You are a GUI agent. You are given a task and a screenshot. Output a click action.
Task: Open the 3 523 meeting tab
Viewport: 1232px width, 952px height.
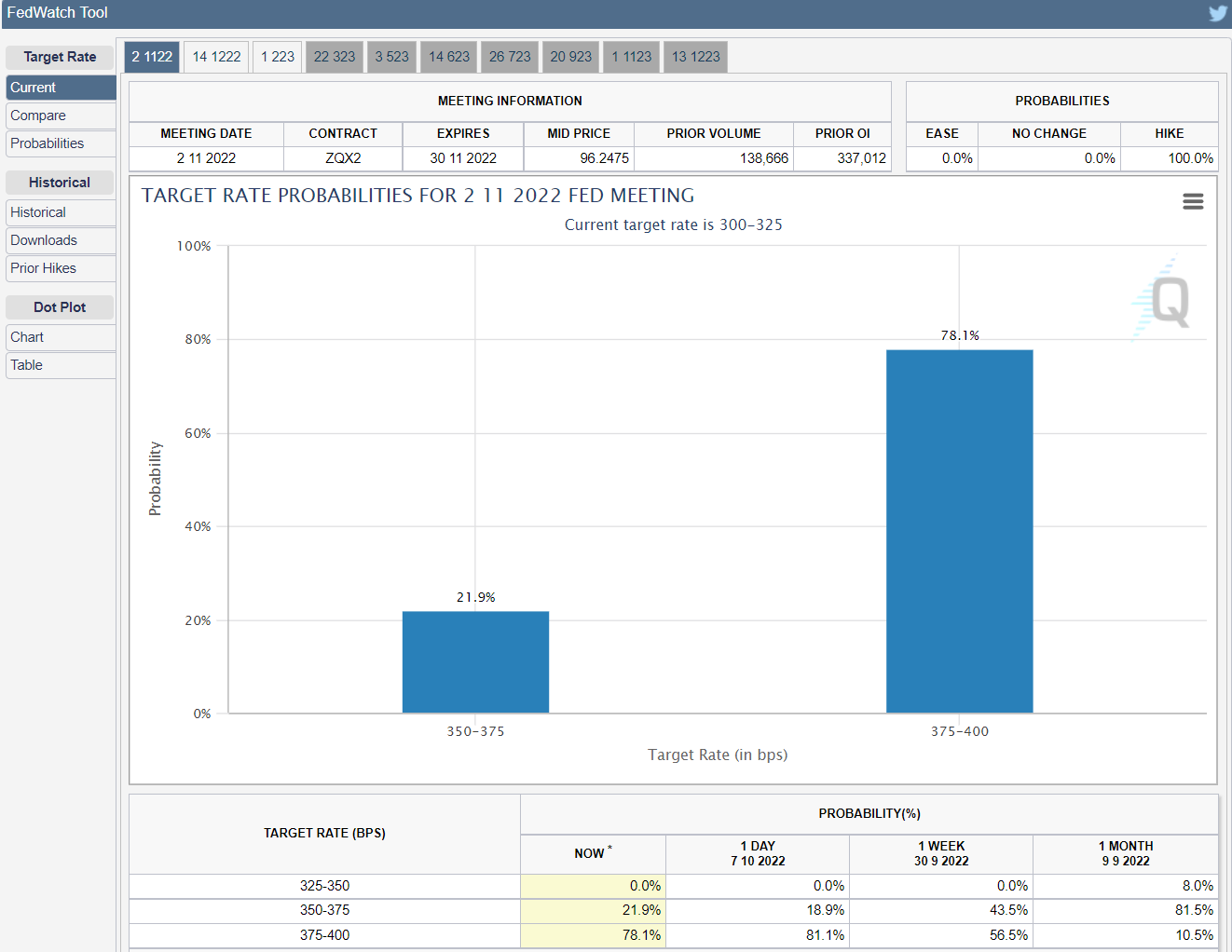click(x=392, y=57)
